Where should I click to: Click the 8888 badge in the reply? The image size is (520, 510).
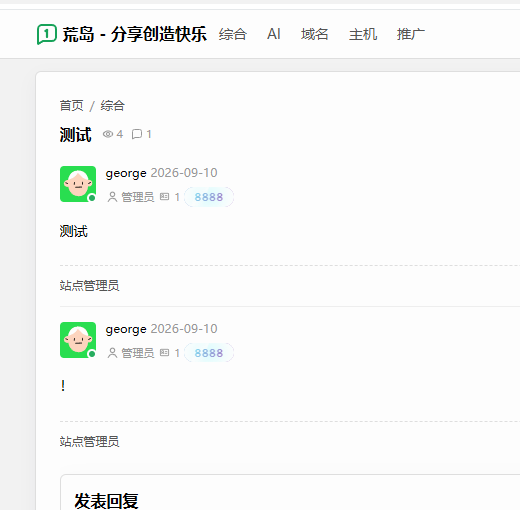pyautogui.click(x=209, y=353)
